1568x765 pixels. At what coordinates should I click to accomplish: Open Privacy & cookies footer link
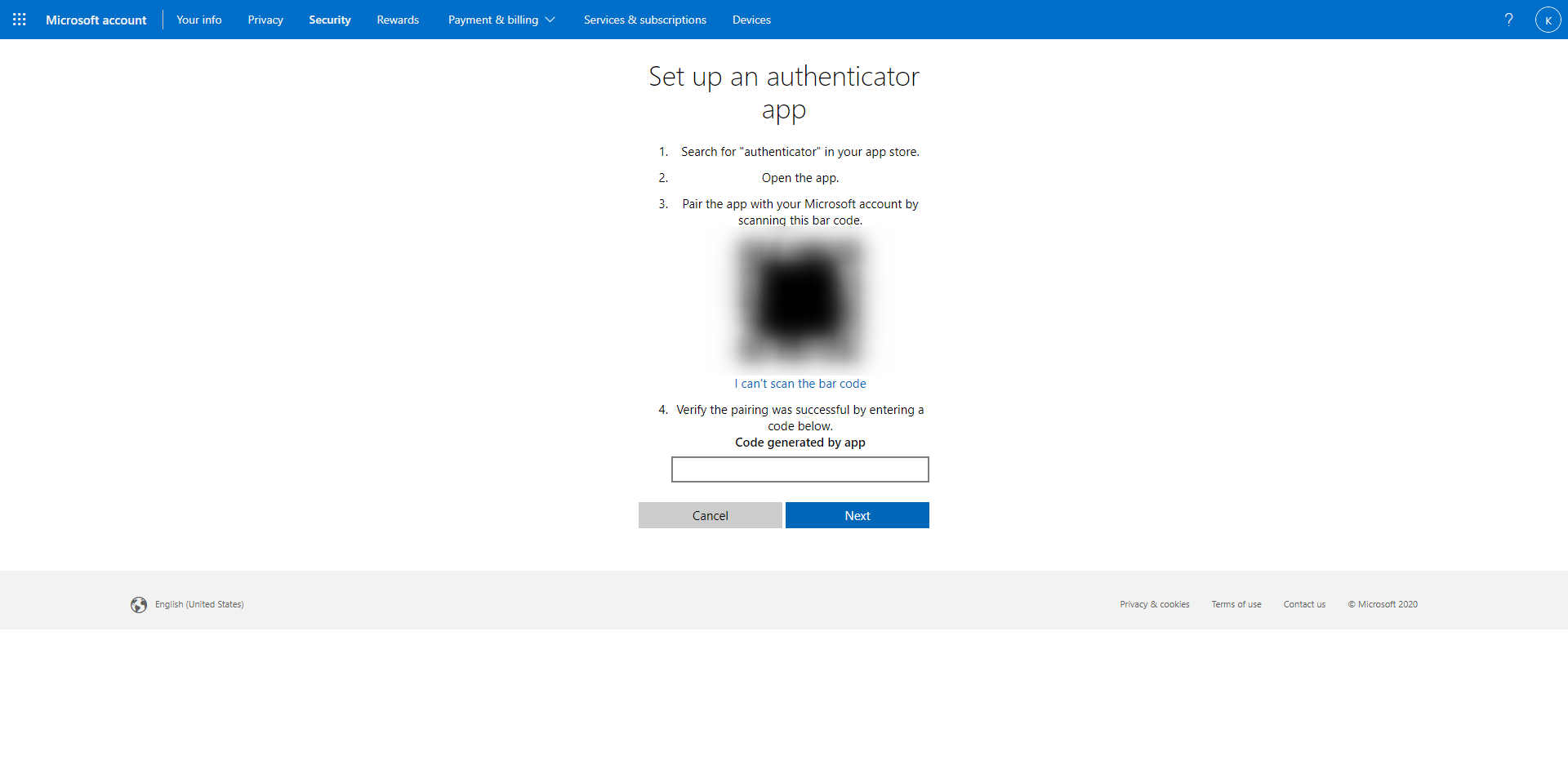tap(1155, 605)
